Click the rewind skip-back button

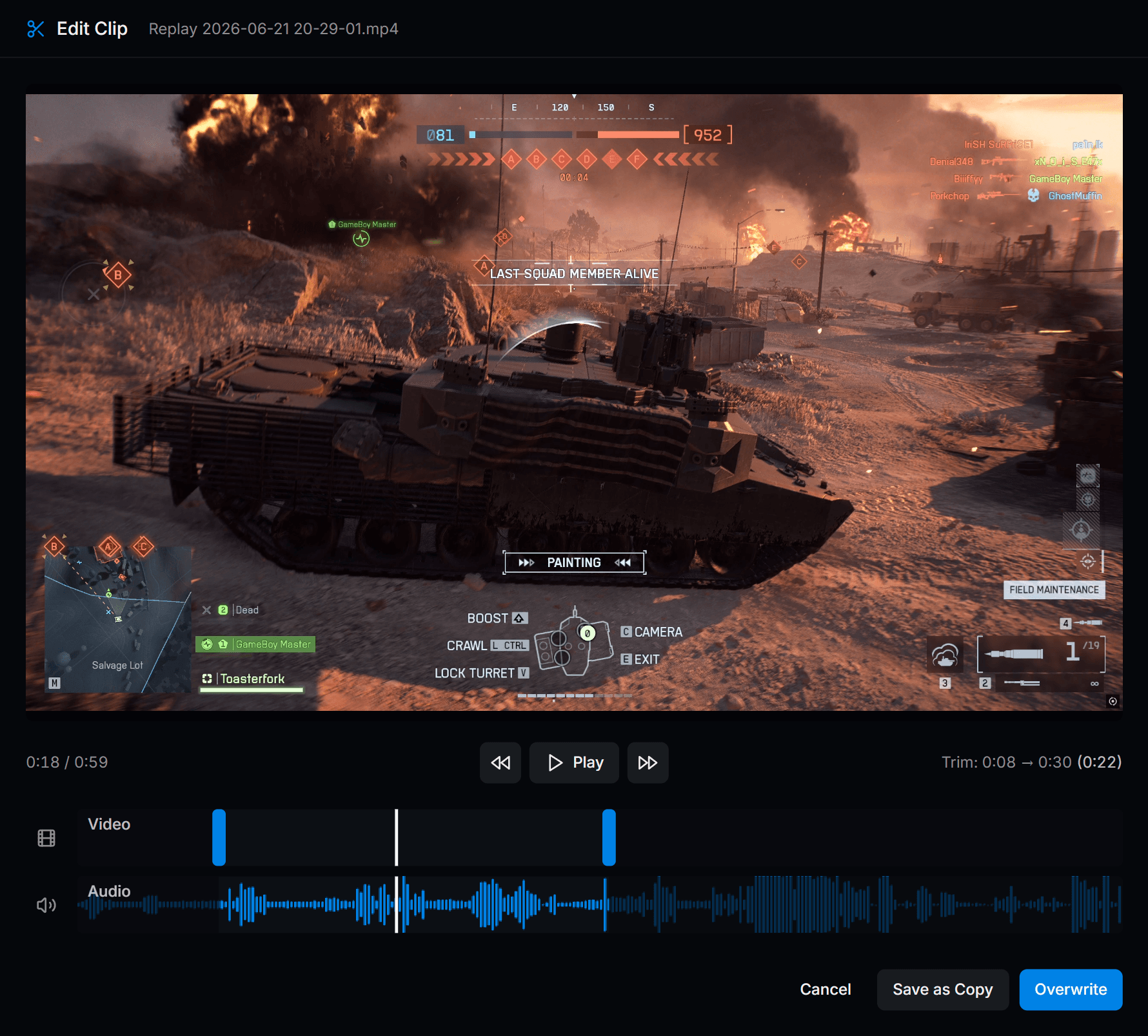coord(500,762)
